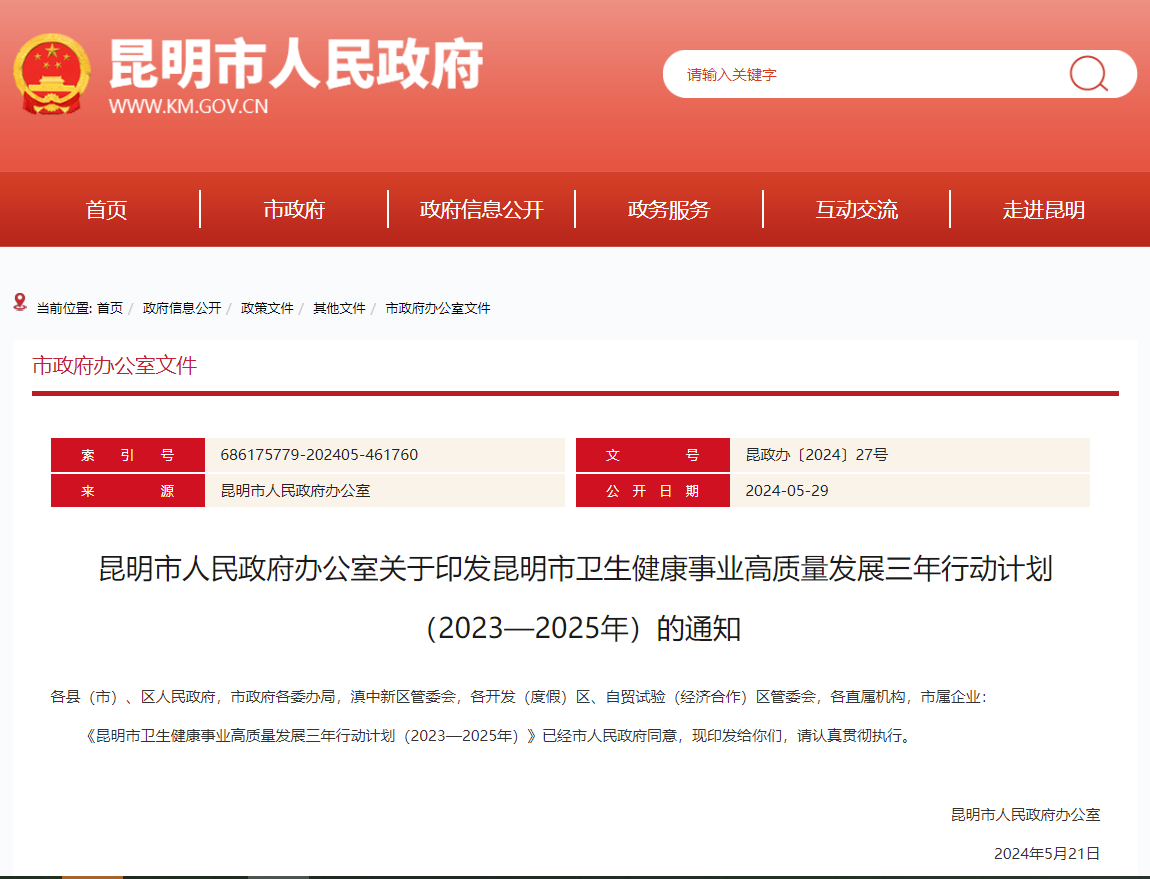This screenshot has width=1150, height=879.
Task: Click the 昆明市人民政府 site title text
Action: tap(296, 64)
